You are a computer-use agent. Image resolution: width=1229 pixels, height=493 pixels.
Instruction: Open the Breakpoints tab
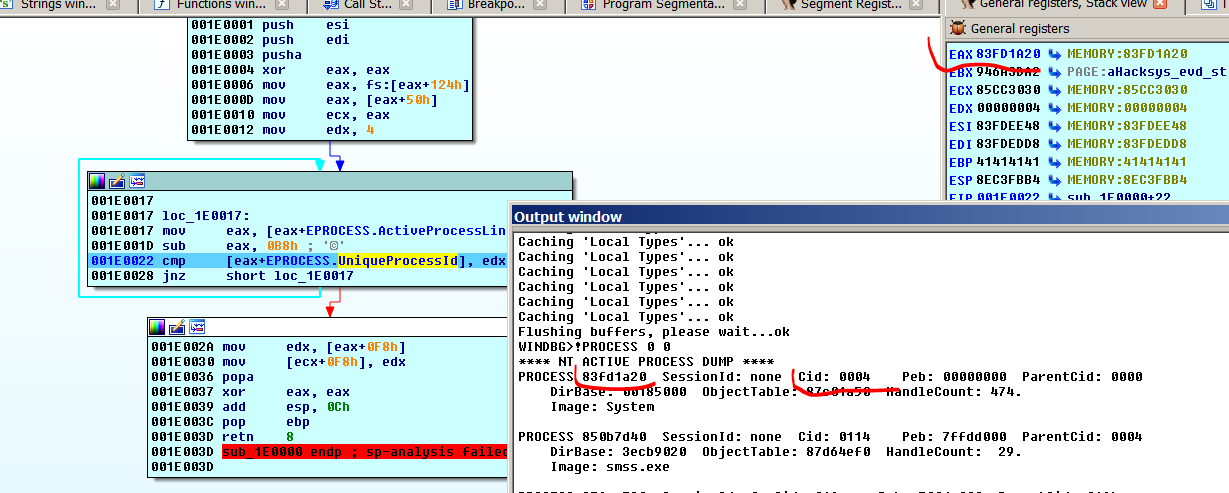point(502,5)
